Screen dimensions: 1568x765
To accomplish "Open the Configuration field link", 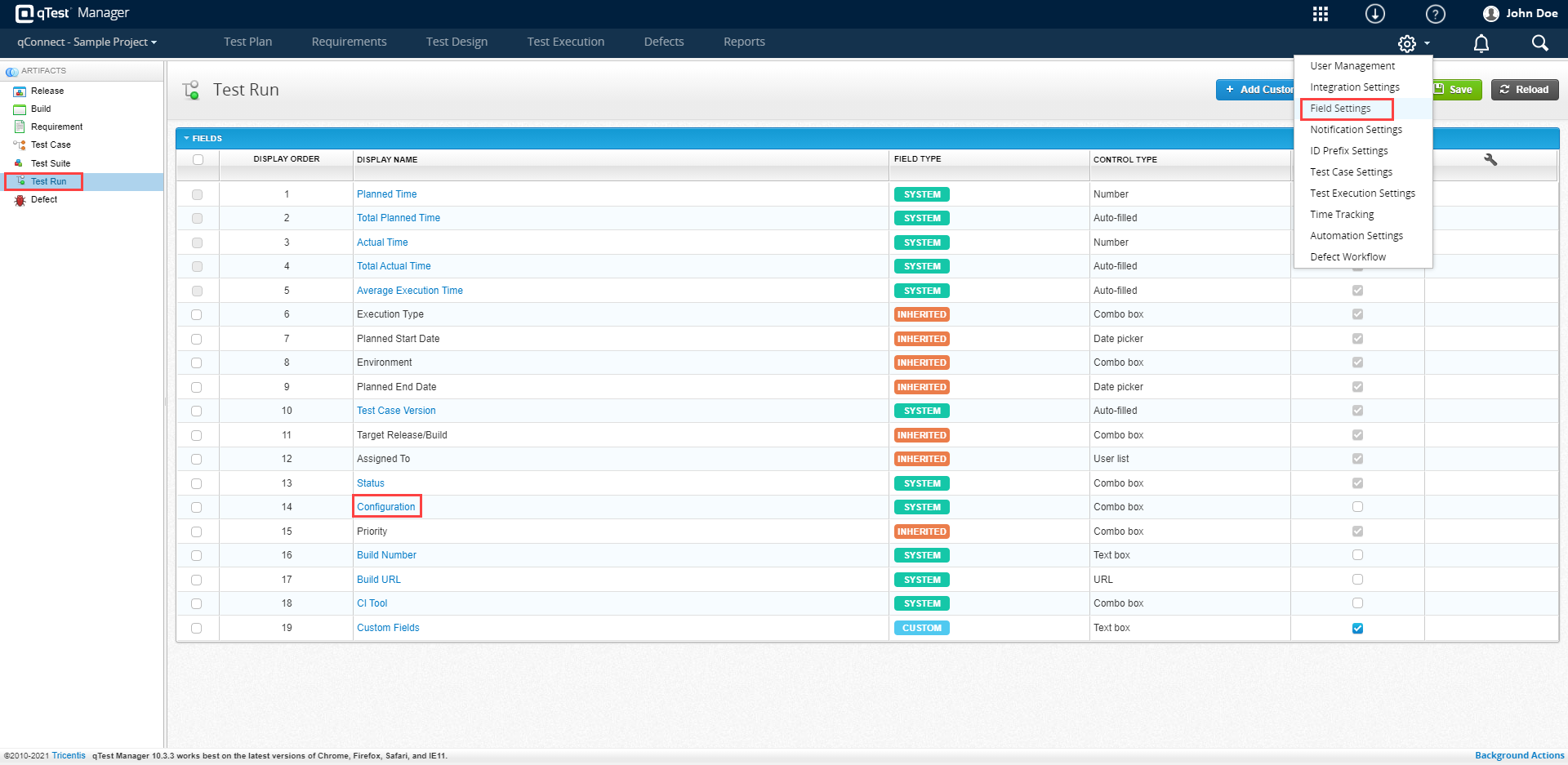I will (385, 507).
